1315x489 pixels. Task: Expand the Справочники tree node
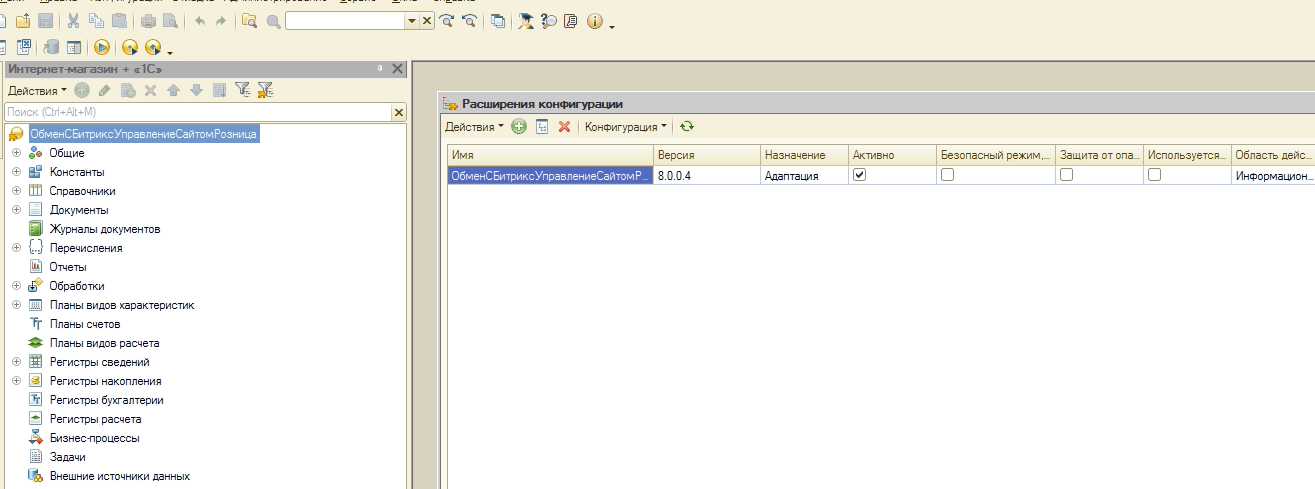tap(16, 191)
